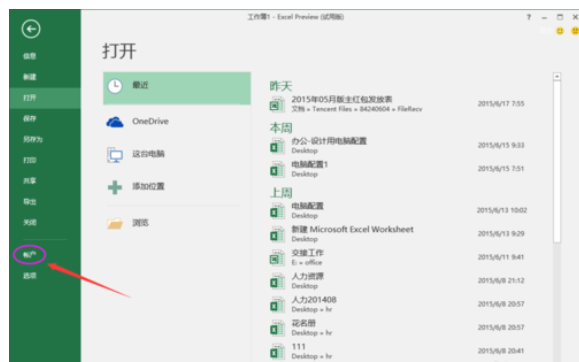Click Excel icon beside 办公-设计用电脑配置
579x362 pixels.
(277, 146)
